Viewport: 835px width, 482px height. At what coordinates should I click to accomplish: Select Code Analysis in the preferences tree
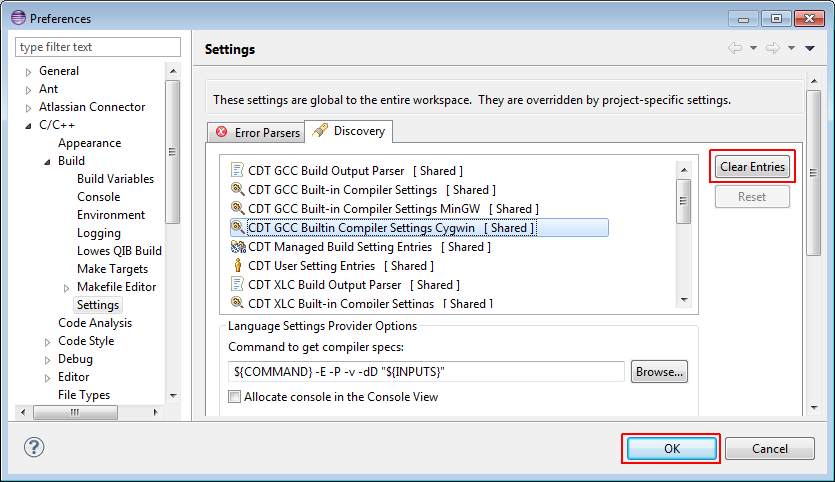pyautogui.click(x=95, y=323)
